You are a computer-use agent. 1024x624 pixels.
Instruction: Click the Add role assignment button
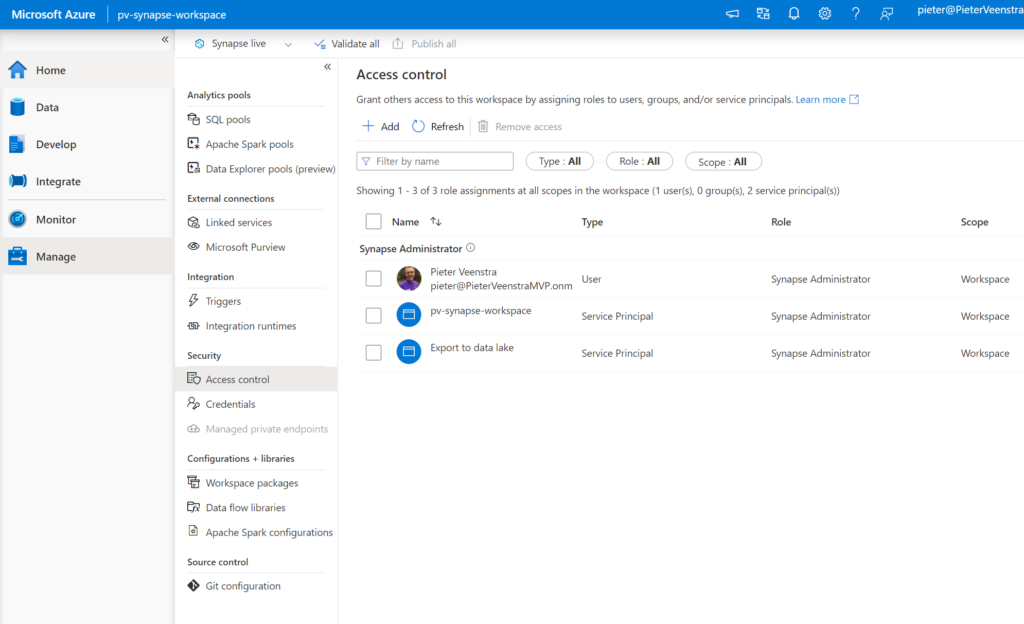[381, 127]
